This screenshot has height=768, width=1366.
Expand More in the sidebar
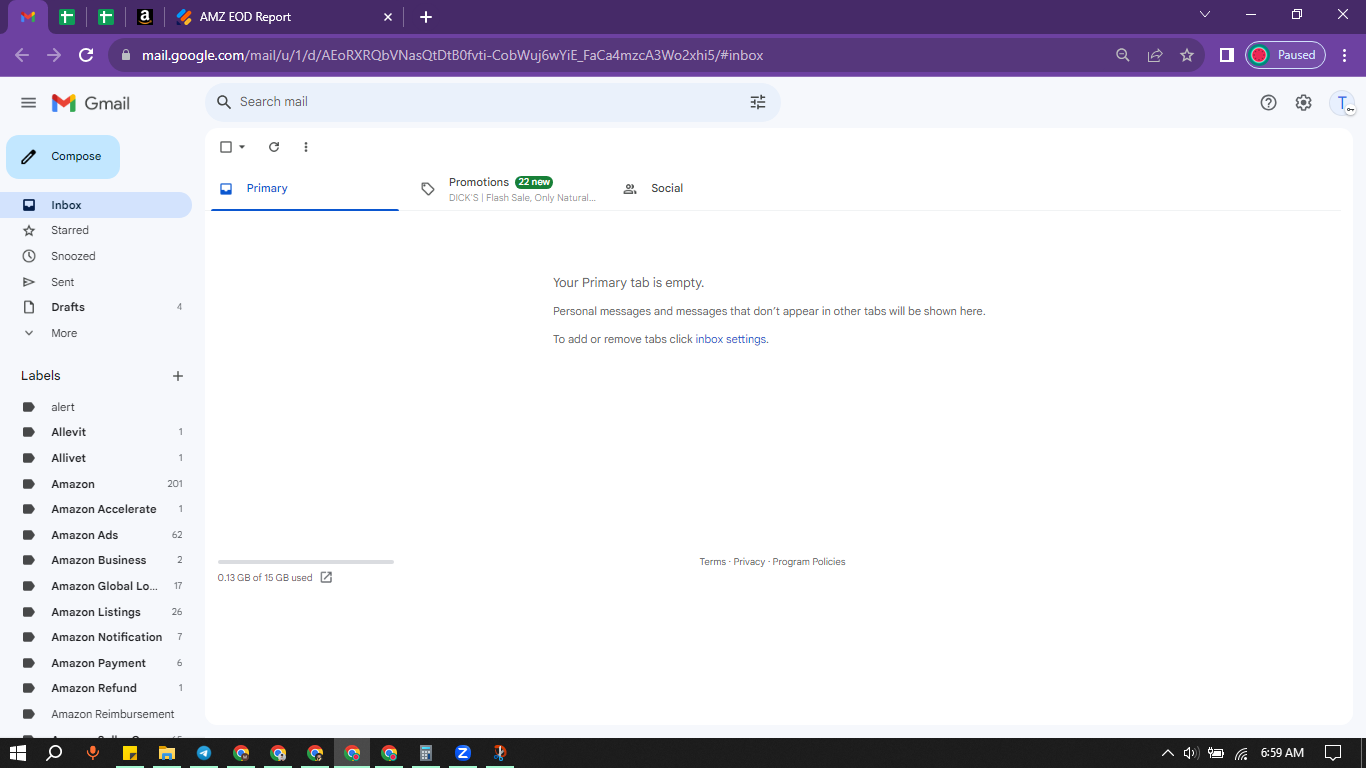pyautogui.click(x=96, y=333)
